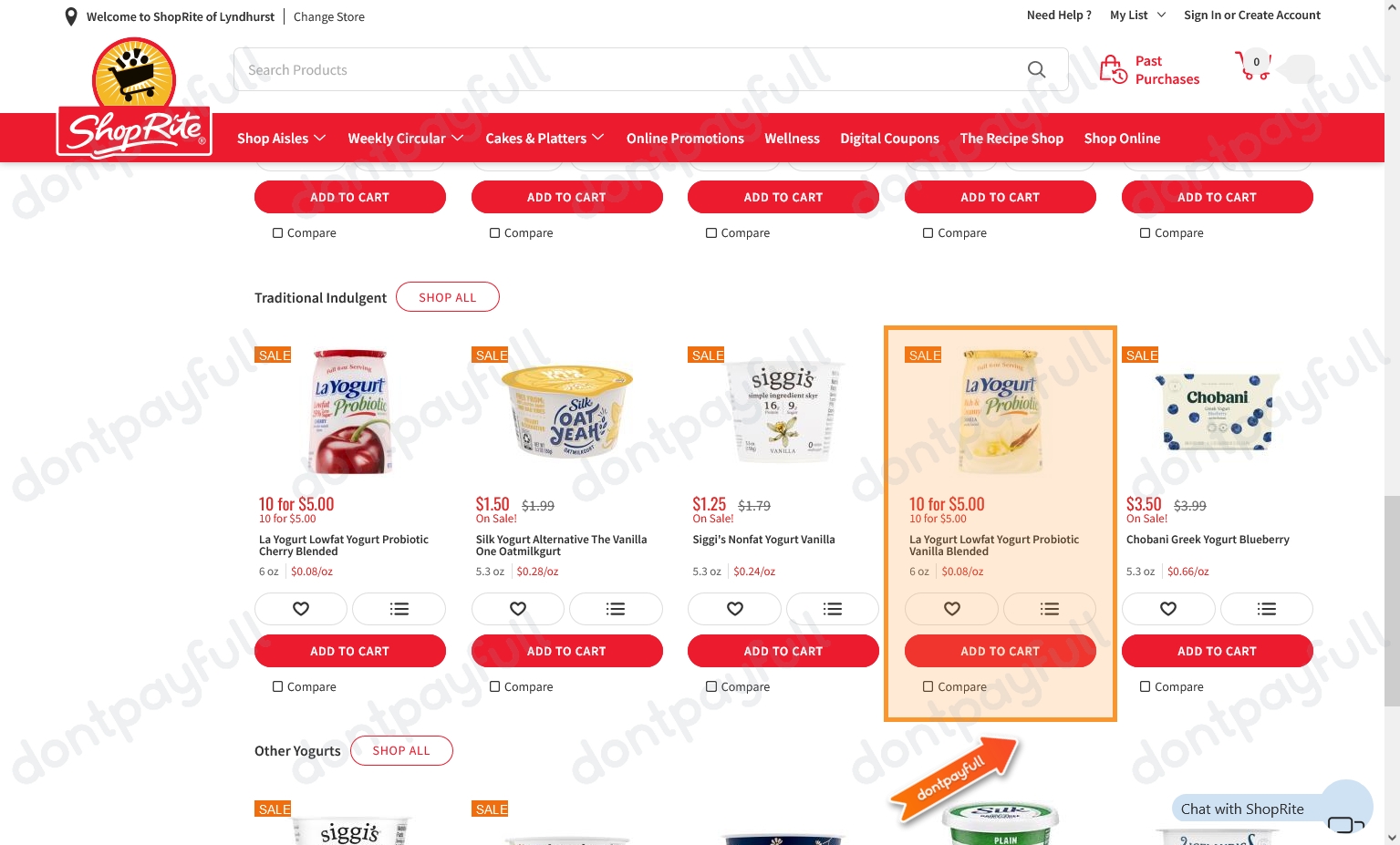This screenshot has height=845, width=1400.
Task: Favorite the Silk Oatmilkgurt with heart icon
Action: point(518,609)
